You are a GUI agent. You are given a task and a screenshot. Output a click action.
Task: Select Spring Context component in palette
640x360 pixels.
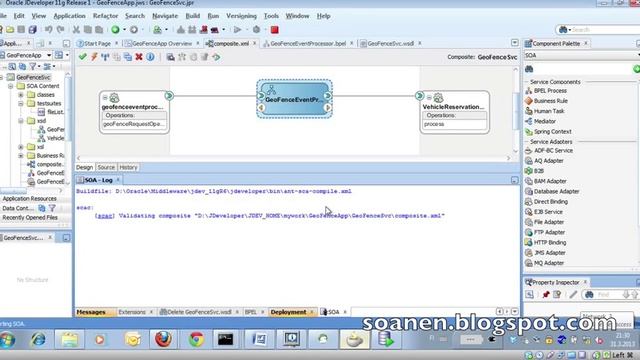click(548, 131)
